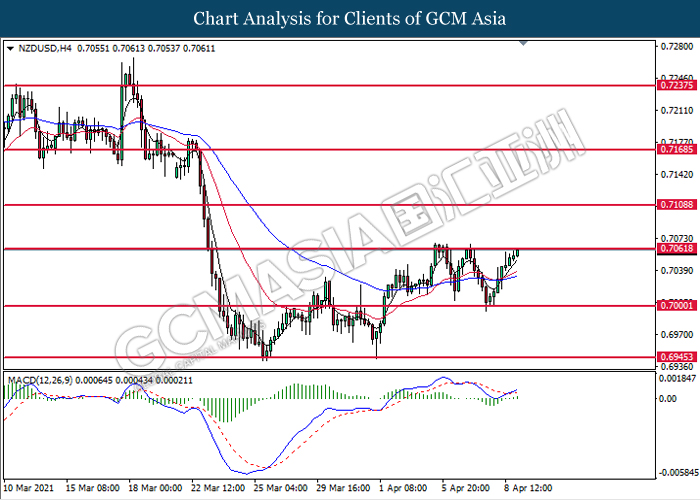Click the 1 Apr 08:00 time label

coord(404,488)
